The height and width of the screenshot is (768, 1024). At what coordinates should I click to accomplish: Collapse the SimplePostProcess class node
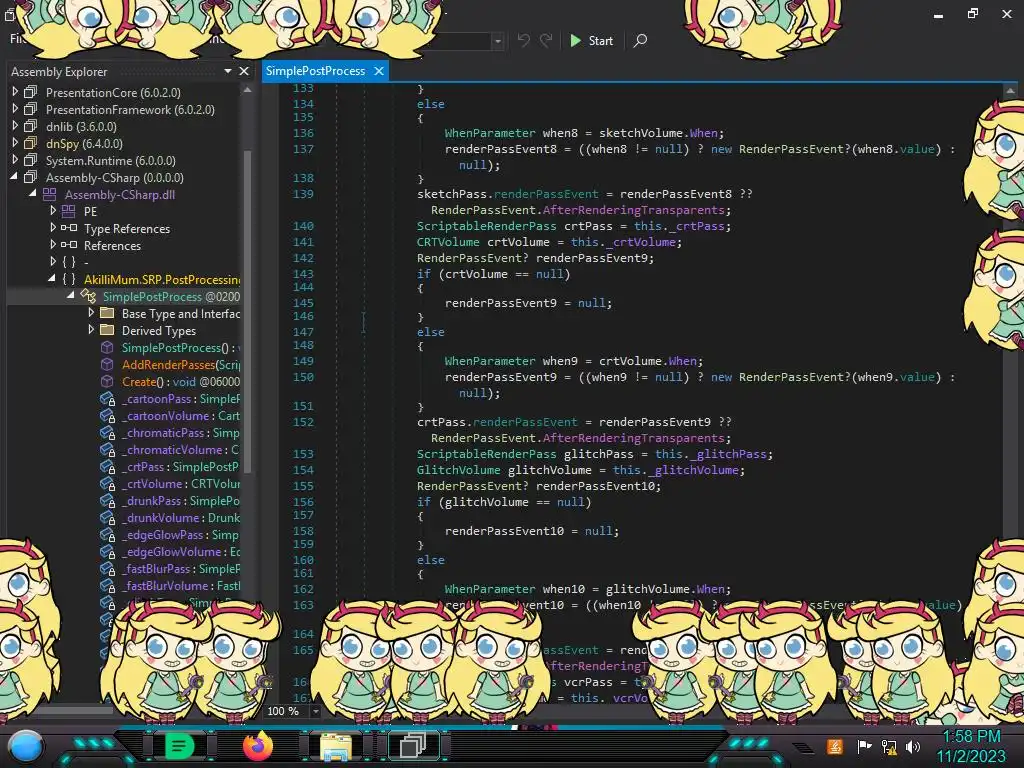tap(71, 296)
